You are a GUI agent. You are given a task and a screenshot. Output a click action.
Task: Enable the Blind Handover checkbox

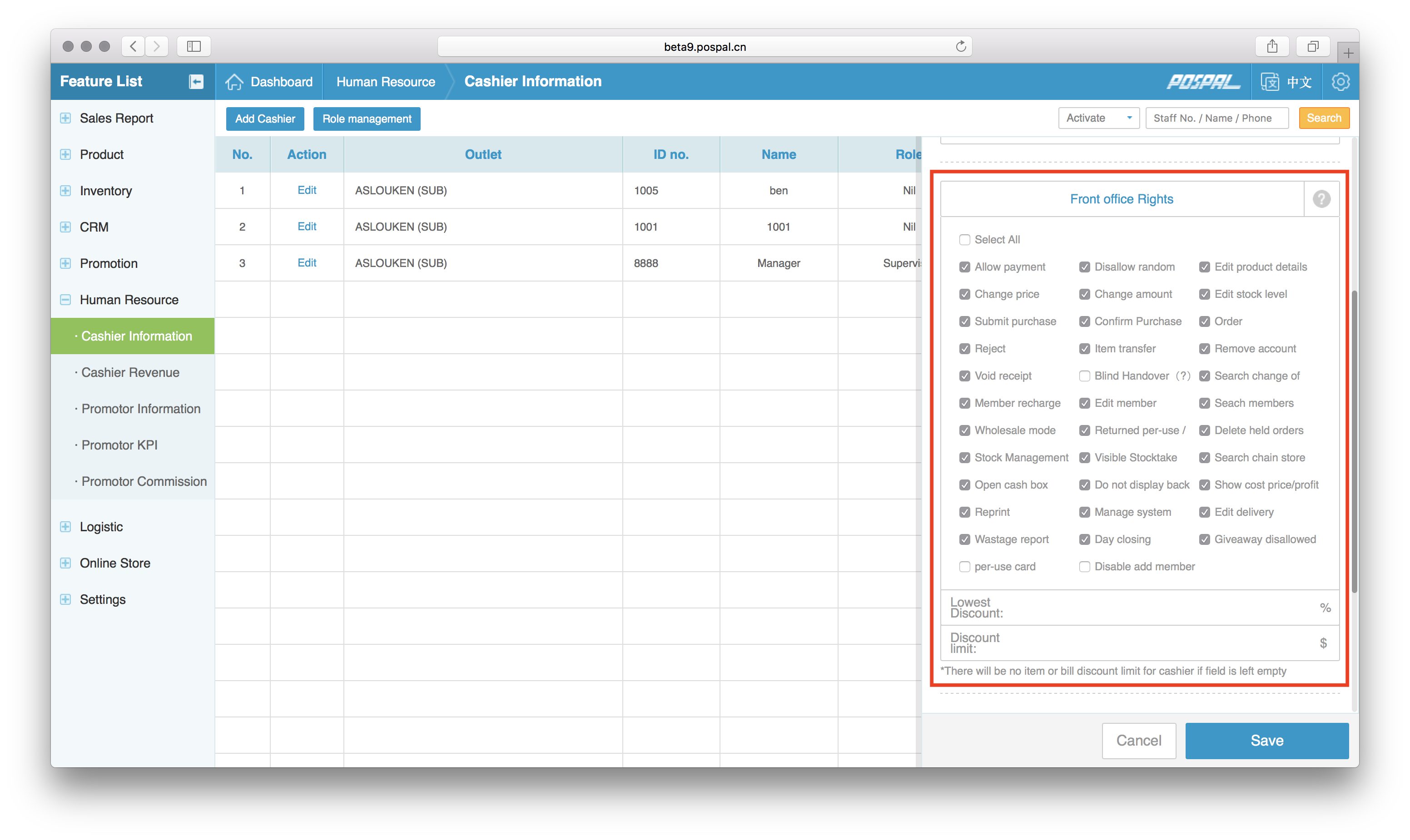pos(1084,376)
